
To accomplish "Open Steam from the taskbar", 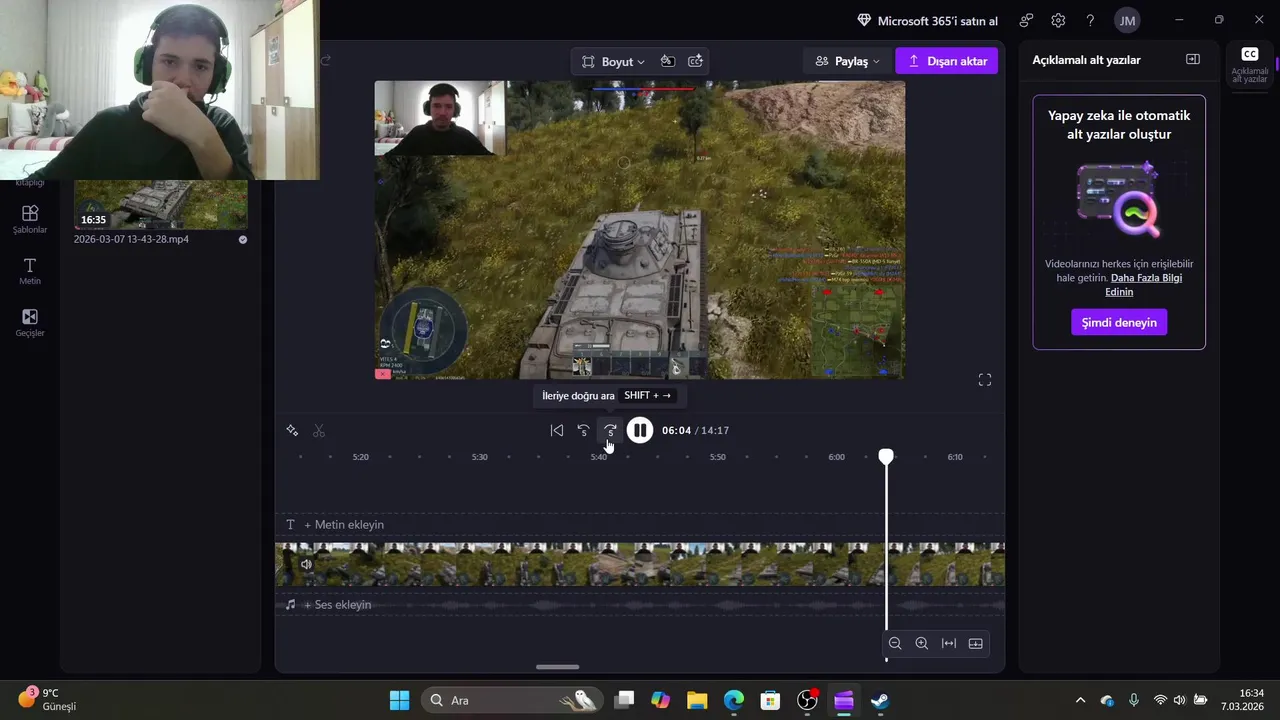I will coord(880,700).
